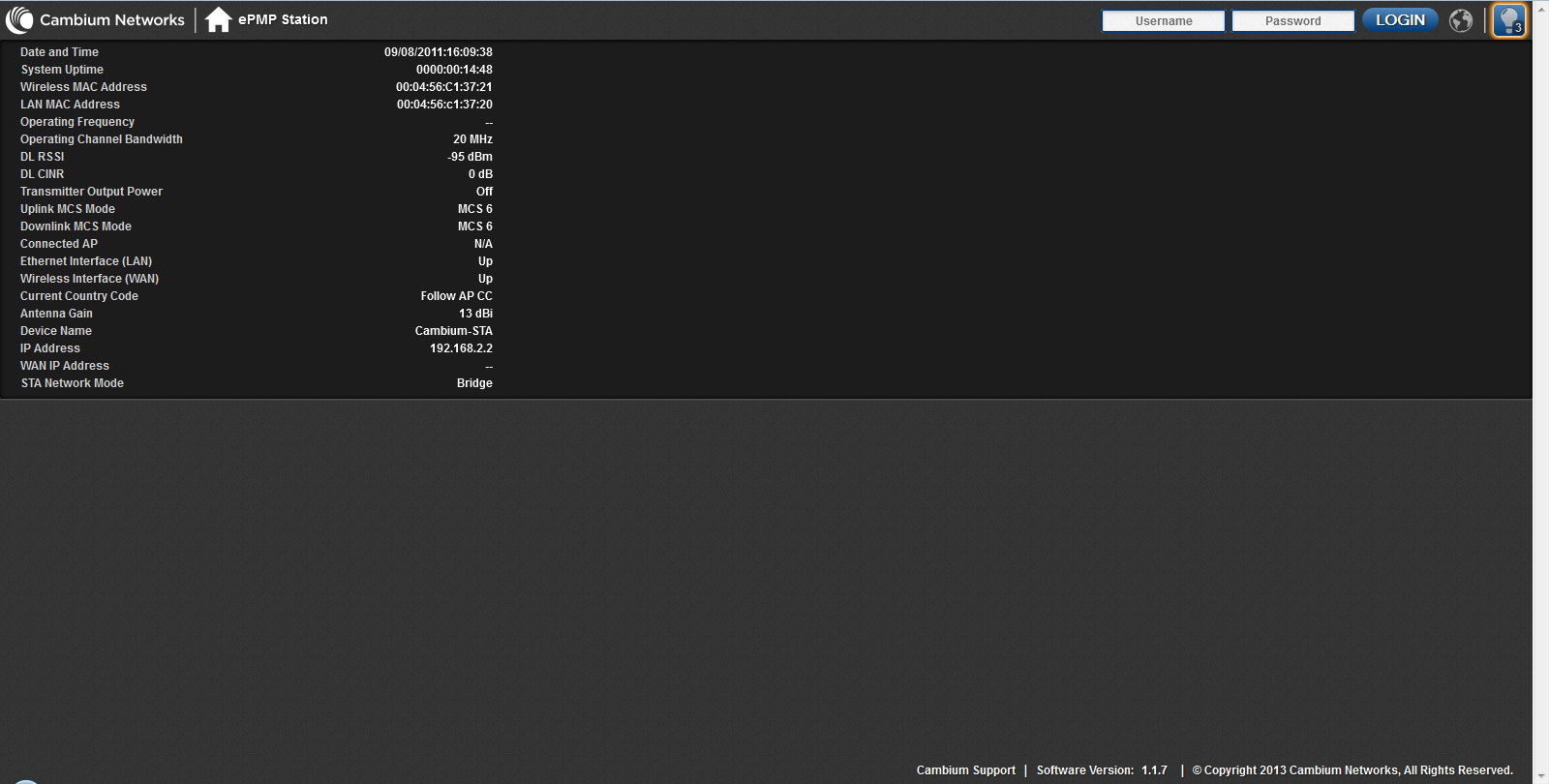Image resolution: width=1549 pixels, height=784 pixels.
Task: Click the Date and Time value
Action: 438,52
